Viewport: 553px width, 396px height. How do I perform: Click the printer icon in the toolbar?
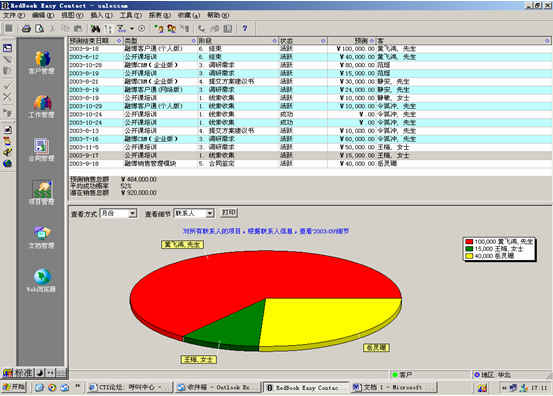click(26, 29)
